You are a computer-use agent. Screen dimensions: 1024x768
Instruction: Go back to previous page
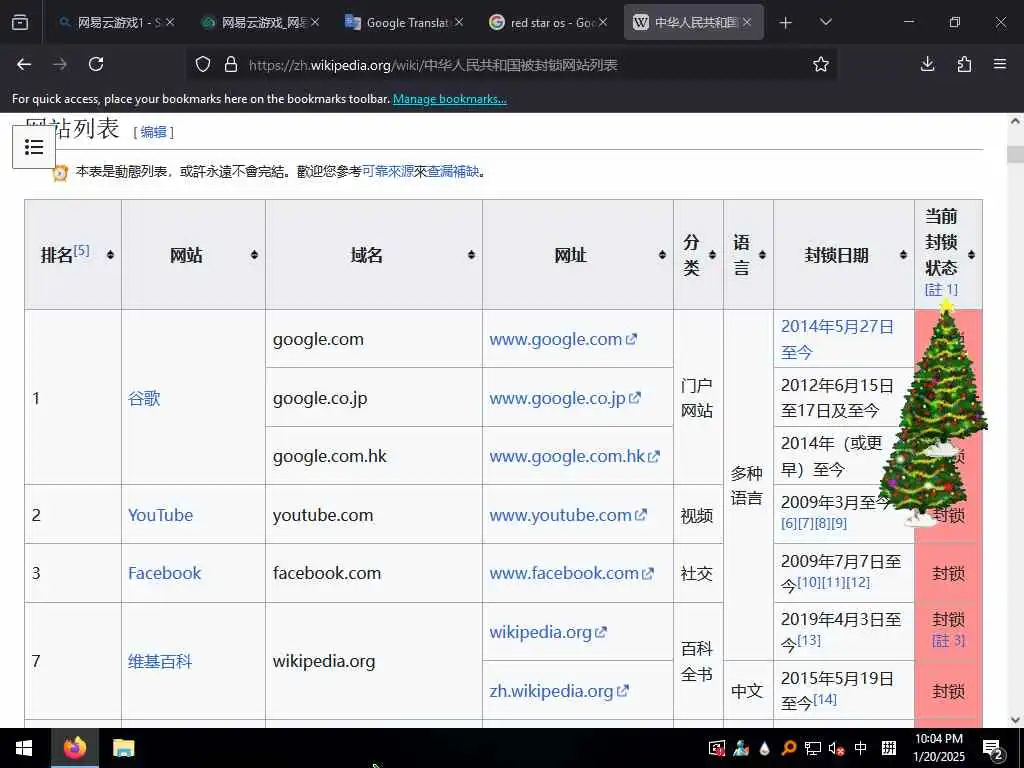click(x=24, y=64)
